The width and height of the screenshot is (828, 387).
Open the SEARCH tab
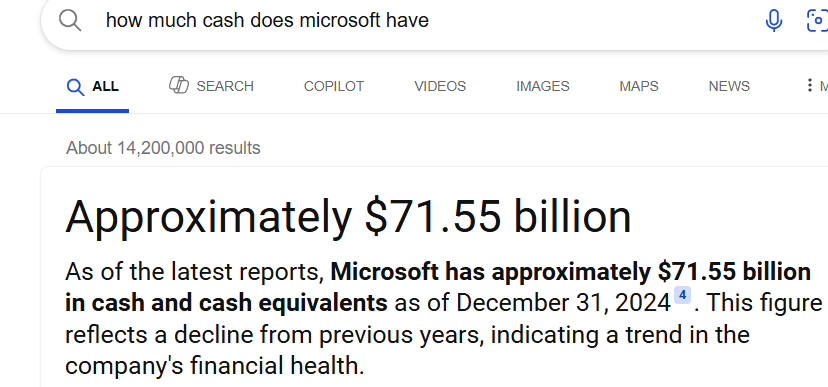click(x=211, y=86)
